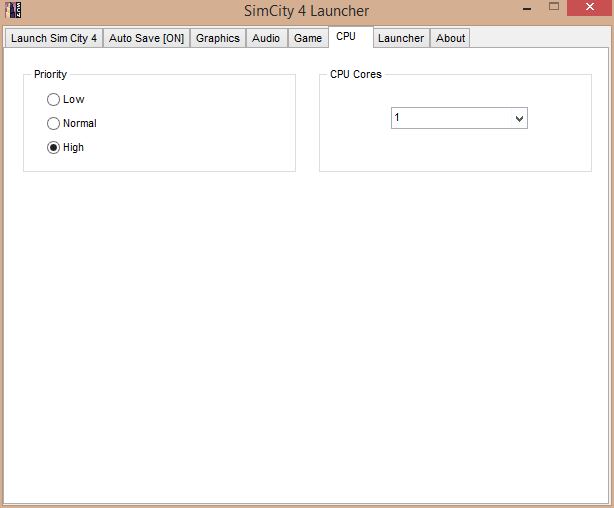This screenshot has width=614, height=508.
Task: Click the SimCity 4 Launcher app icon
Action: [x=13, y=10]
